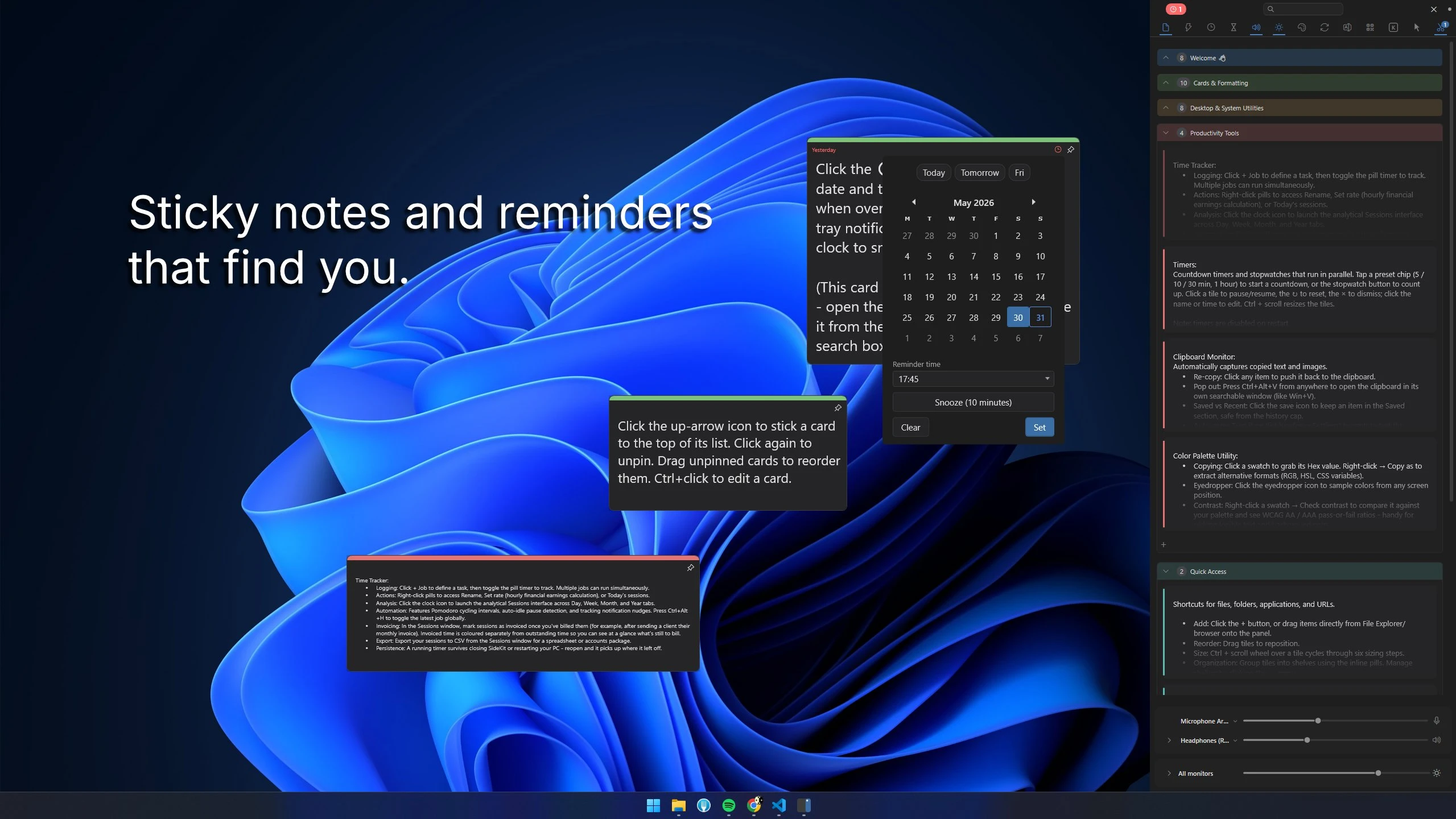Open the Timers card in Productivity Tools
The height and width of the screenshot is (819, 1456).
click(1300, 289)
